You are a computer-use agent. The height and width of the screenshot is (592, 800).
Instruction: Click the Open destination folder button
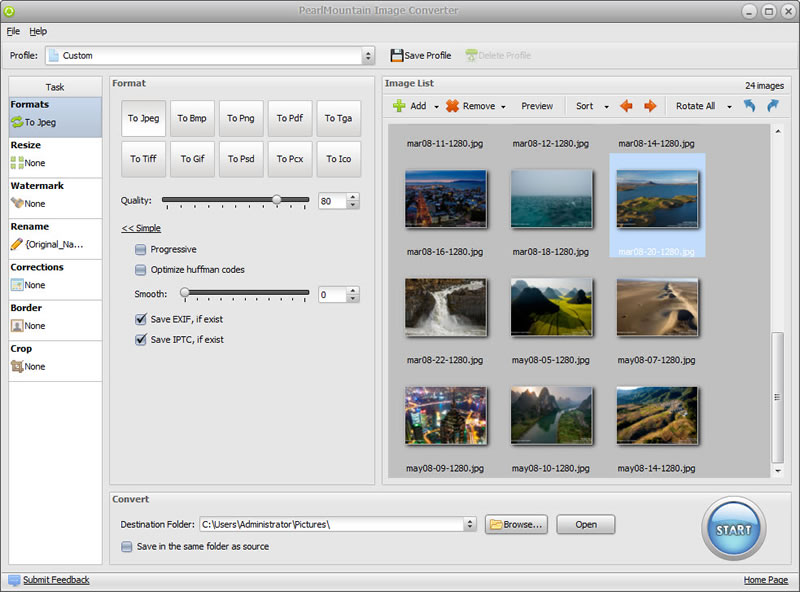586,524
